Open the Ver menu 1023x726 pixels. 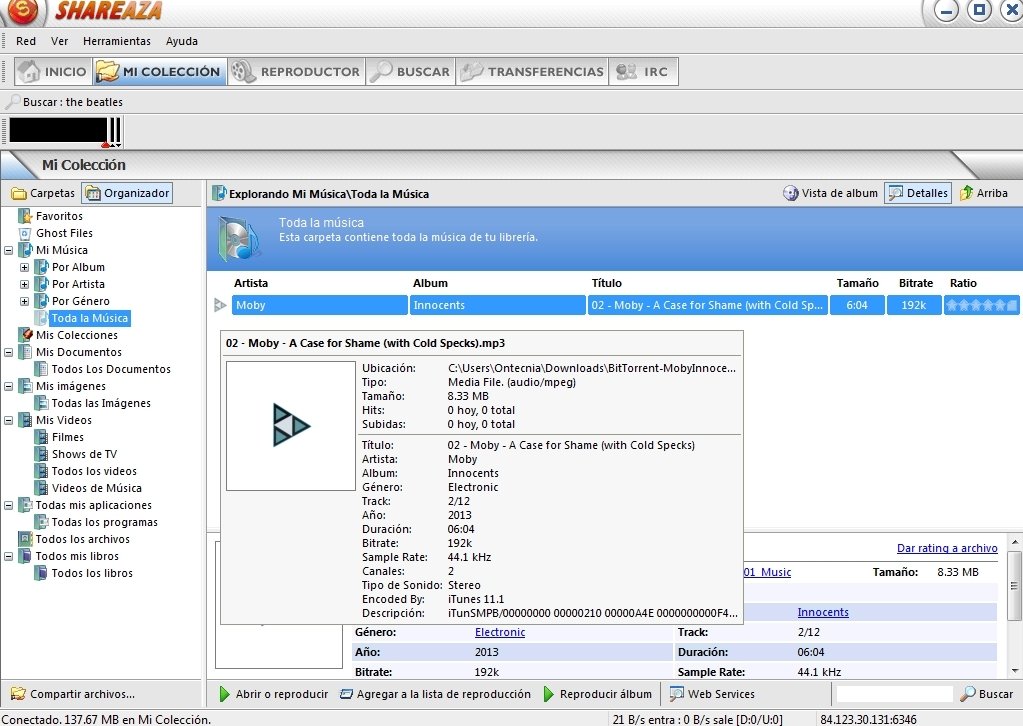[x=59, y=41]
